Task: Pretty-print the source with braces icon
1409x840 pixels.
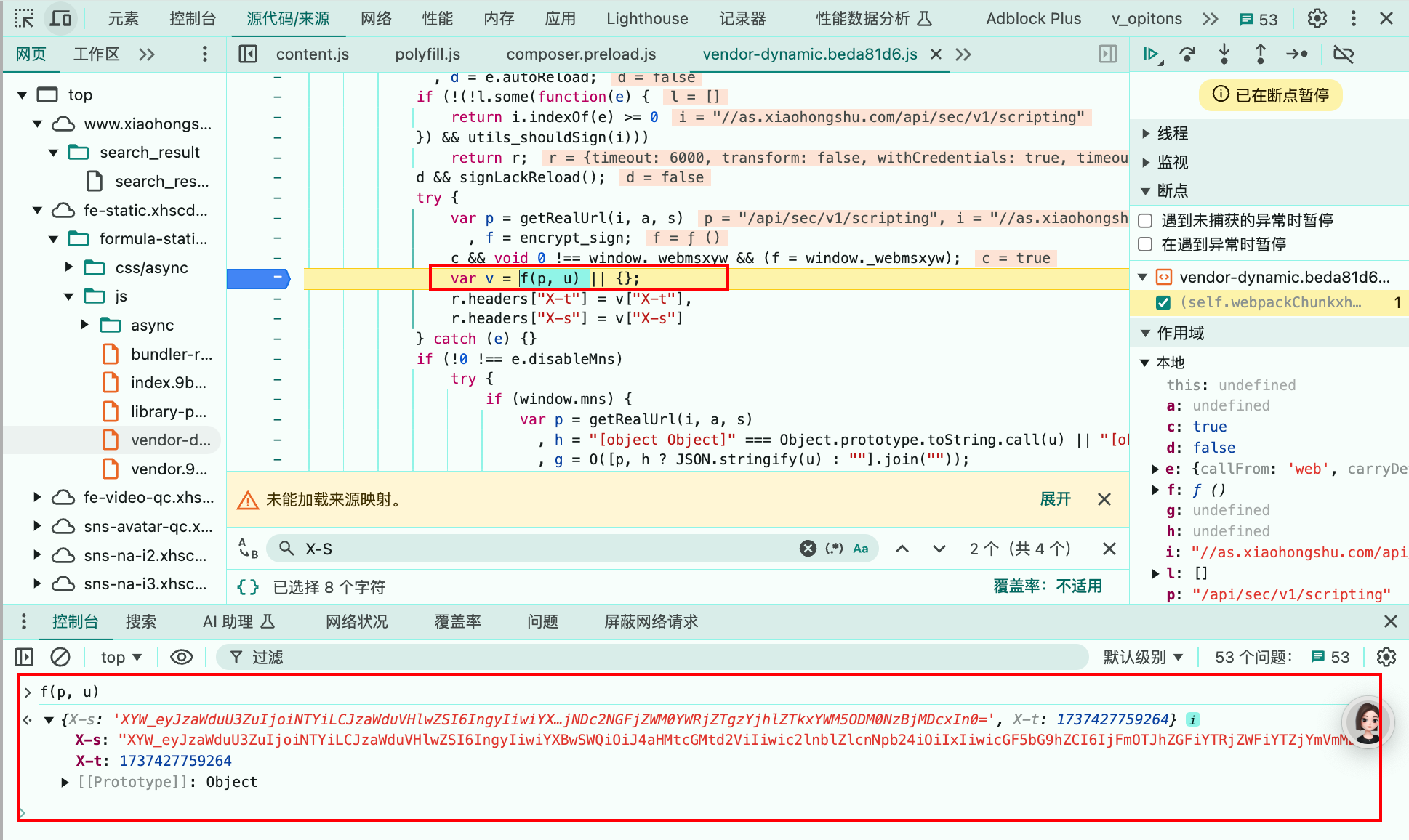Action: [248, 587]
